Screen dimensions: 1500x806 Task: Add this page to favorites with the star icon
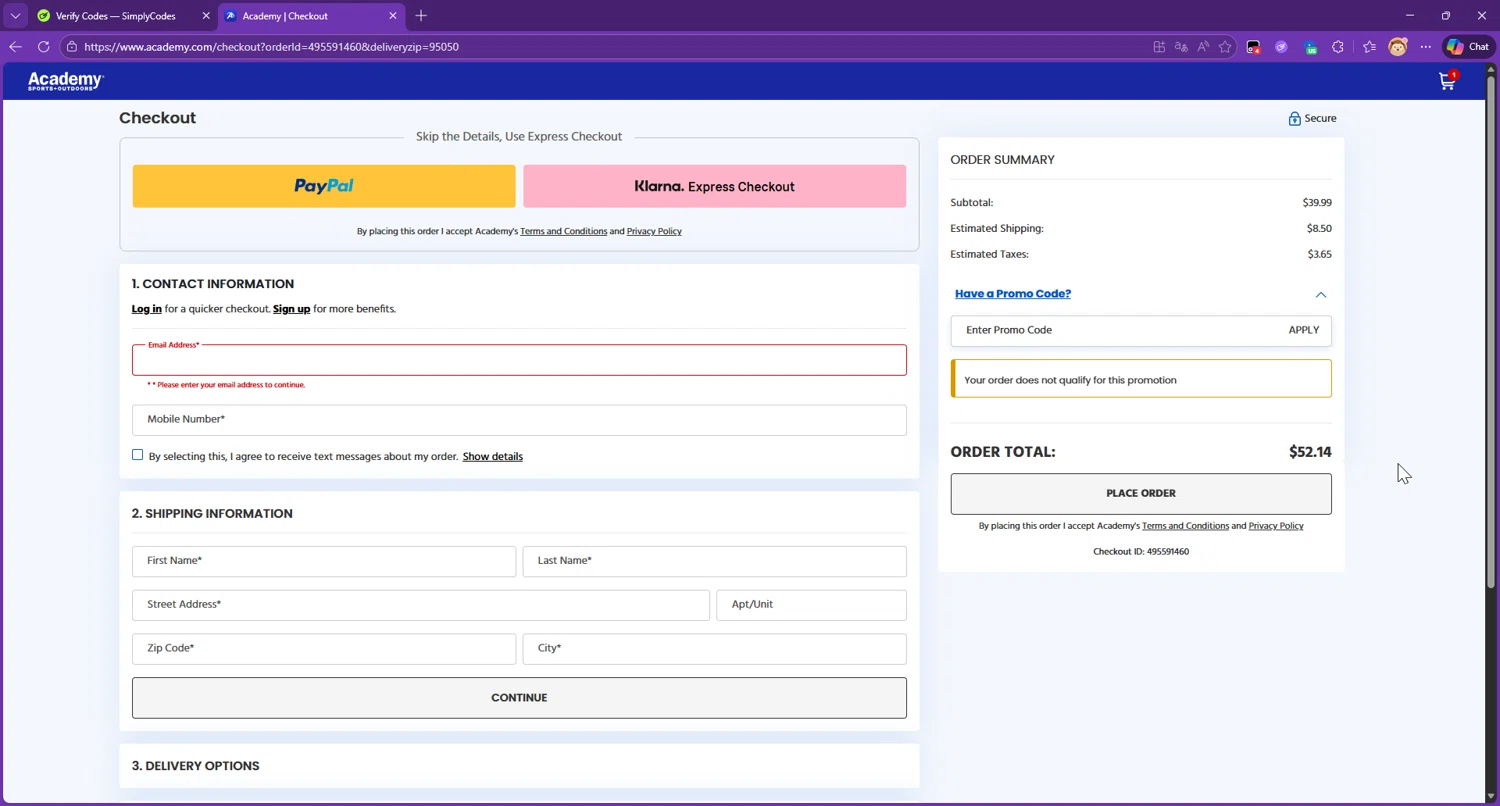click(1225, 47)
